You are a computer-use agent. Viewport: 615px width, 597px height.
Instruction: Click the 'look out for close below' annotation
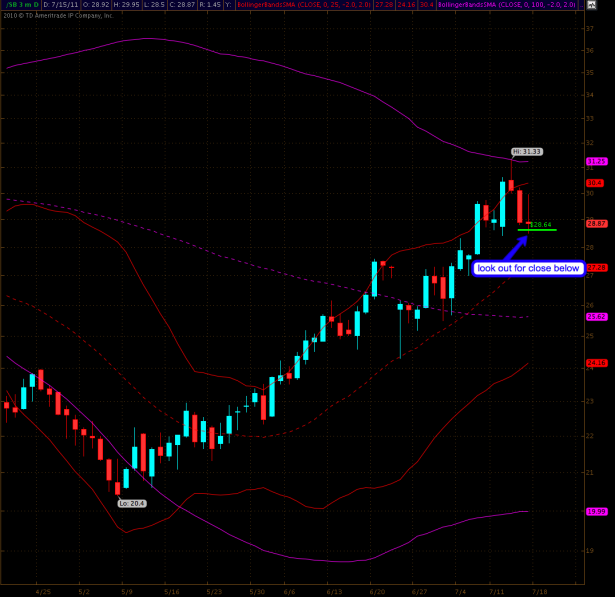pos(528,268)
